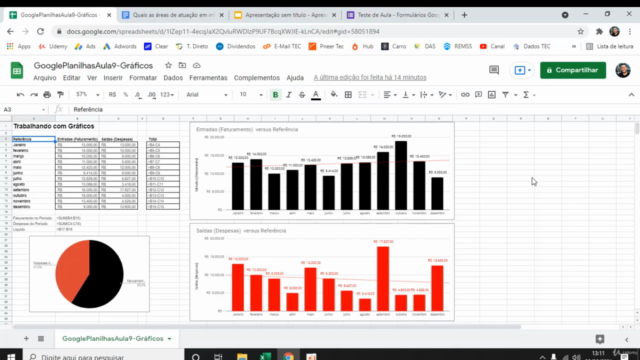The image size is (640, 360).
Task: Click the Redo icon in toolbar
Action: (34, 95)
